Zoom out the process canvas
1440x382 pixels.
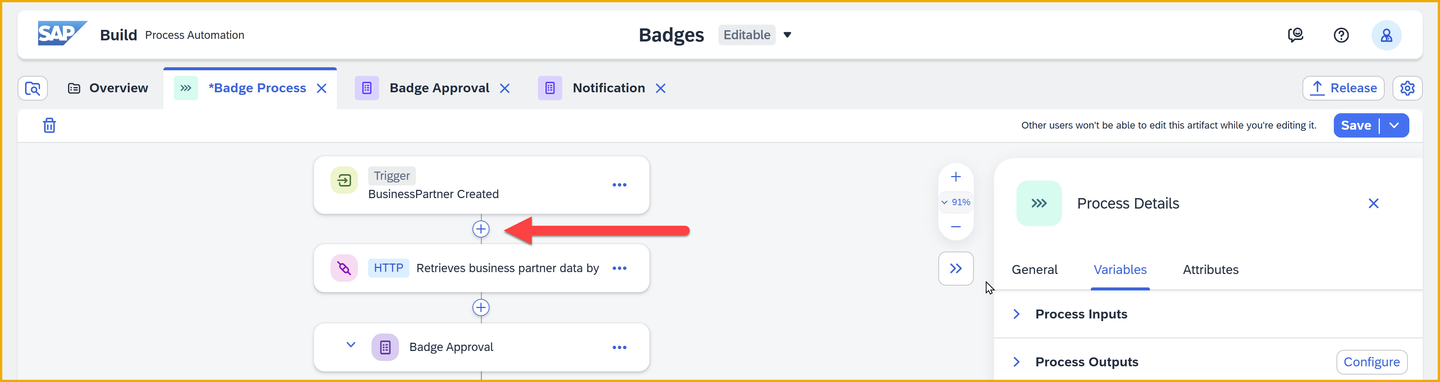pos(956,227)
